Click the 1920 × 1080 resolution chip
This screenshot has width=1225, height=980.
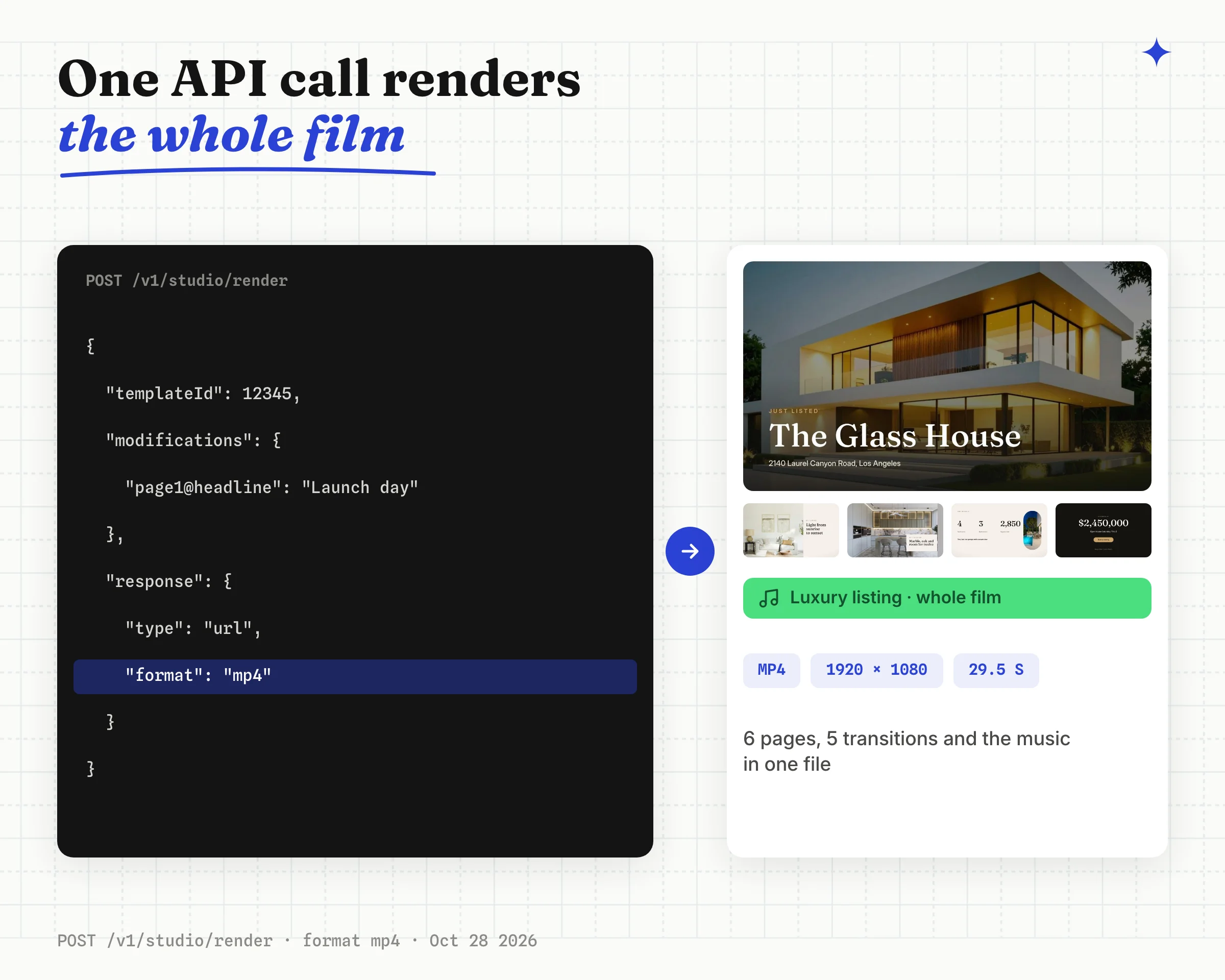coord(876,670)
